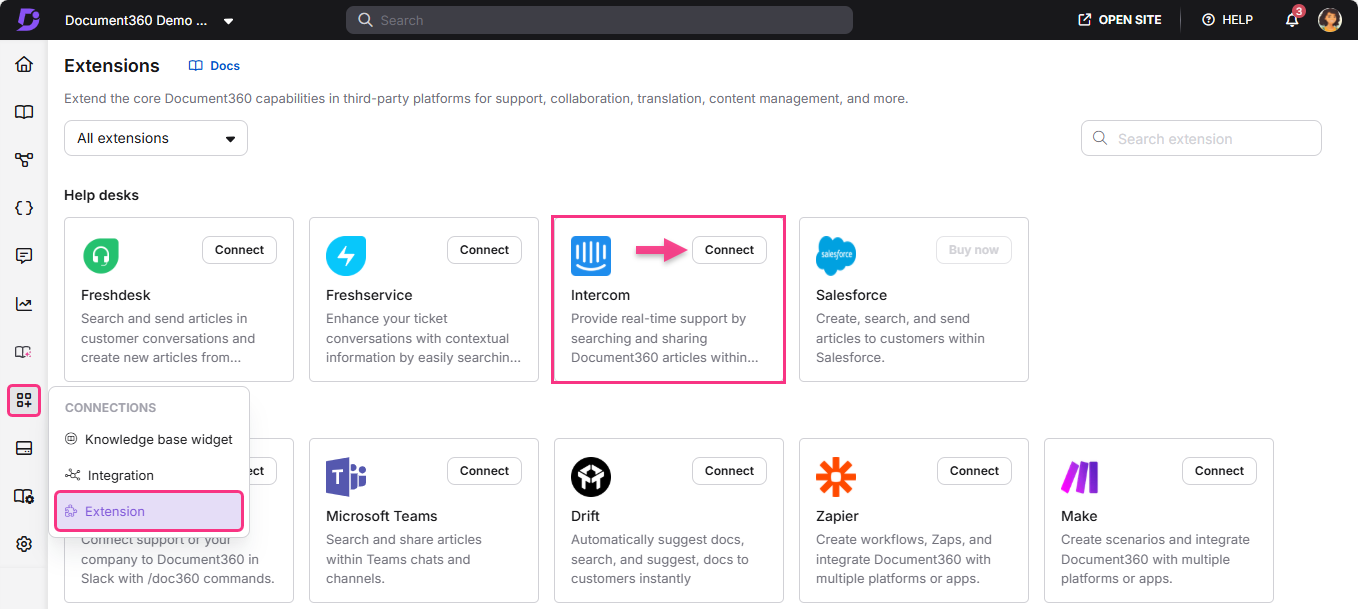Open the Analytics chart icon in sidebar
This screenshot has width=1358, height=609.
click(x=24, y=304)
